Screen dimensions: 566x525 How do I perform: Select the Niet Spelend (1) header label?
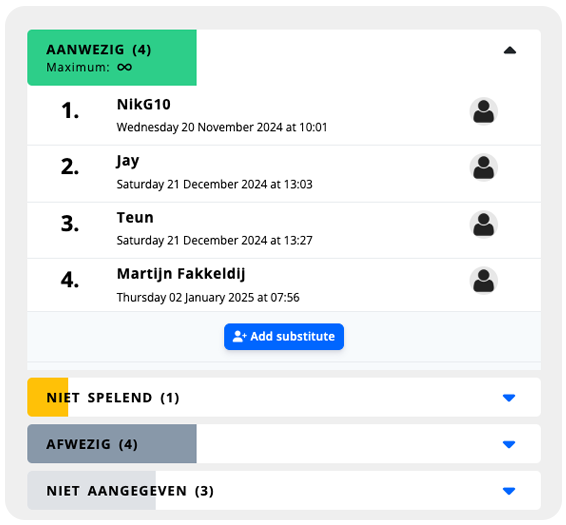coord(113,398)
